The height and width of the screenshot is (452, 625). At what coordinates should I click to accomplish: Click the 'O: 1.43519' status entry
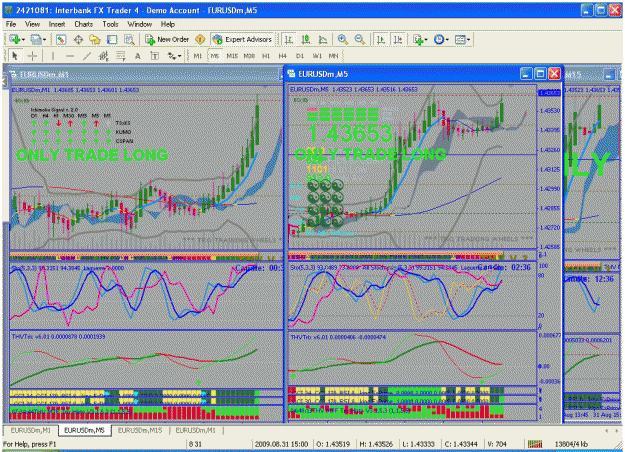[333, 444]
